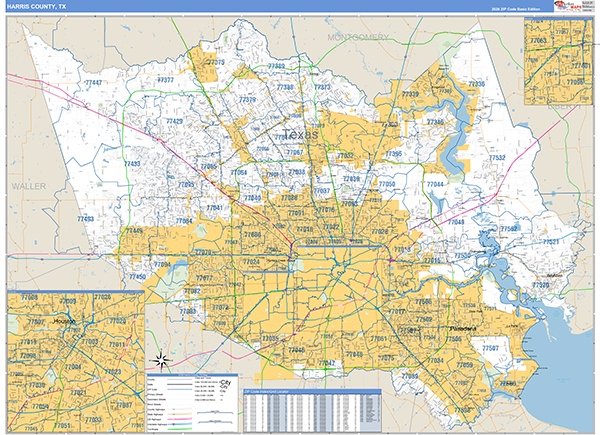Click ZIP code label 77017
The height and width of the screenshot is (435, 600).
tap(396, 311)
